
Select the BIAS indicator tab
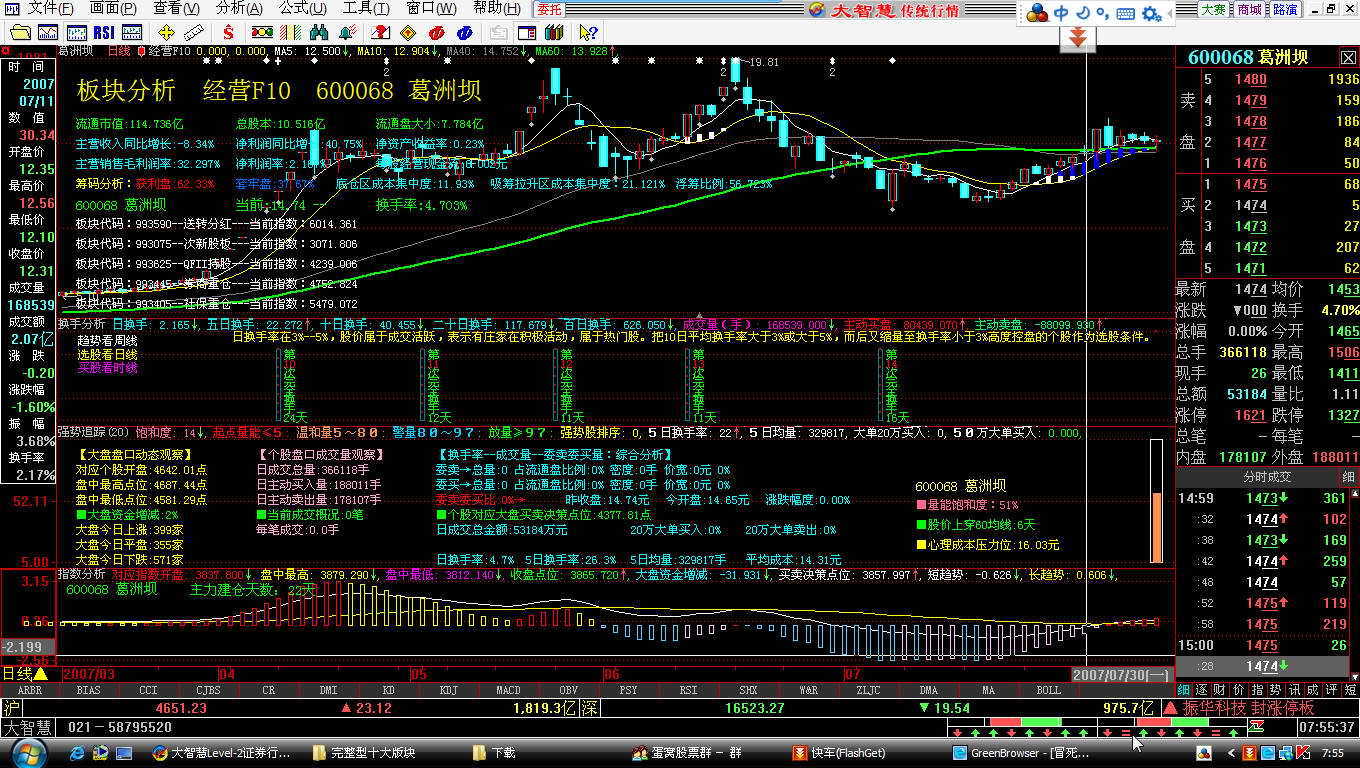point(88,690)
